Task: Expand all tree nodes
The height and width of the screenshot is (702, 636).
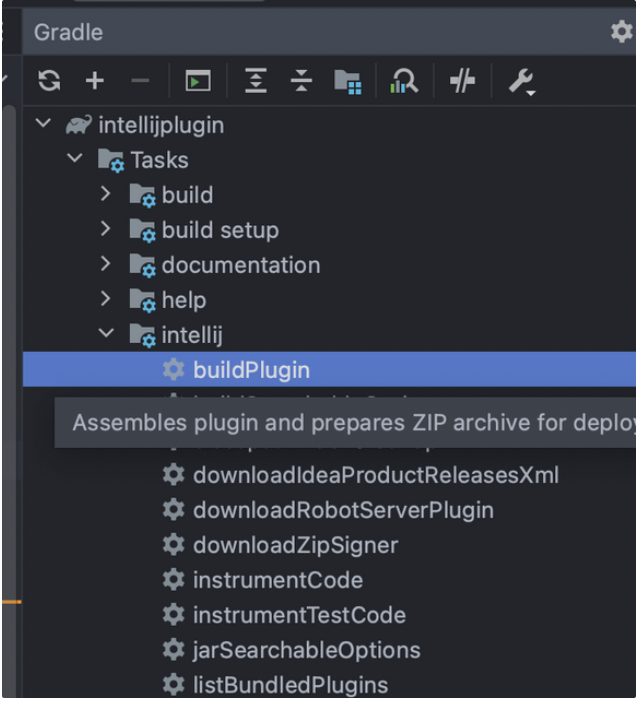Action: pos(256,81)
